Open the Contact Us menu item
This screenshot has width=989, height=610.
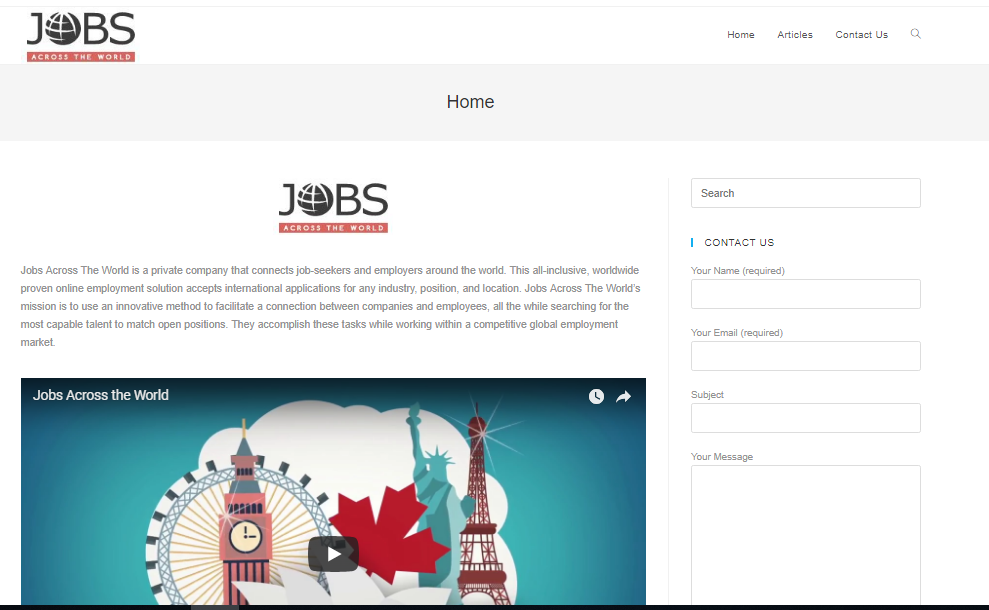(862, 35)
